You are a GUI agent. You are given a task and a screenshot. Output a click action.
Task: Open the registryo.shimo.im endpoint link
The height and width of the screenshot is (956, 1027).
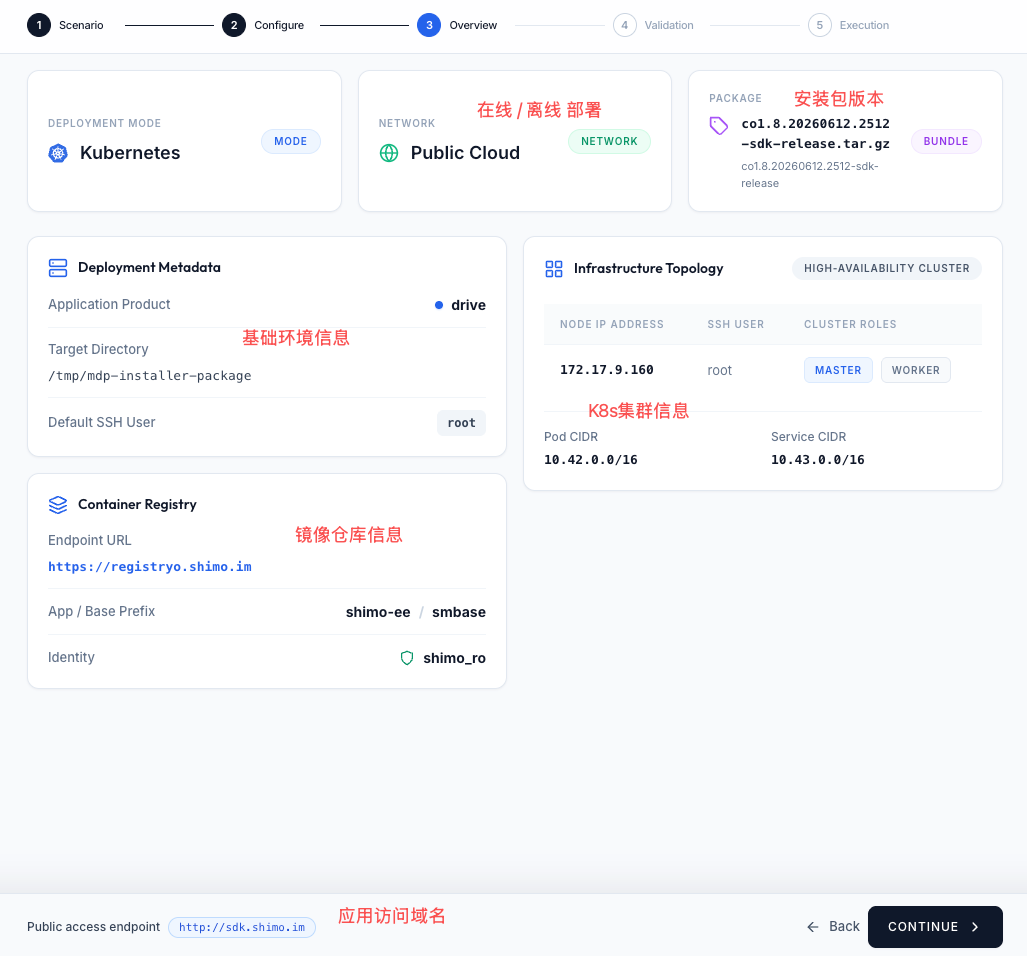(x=150, y=567)
